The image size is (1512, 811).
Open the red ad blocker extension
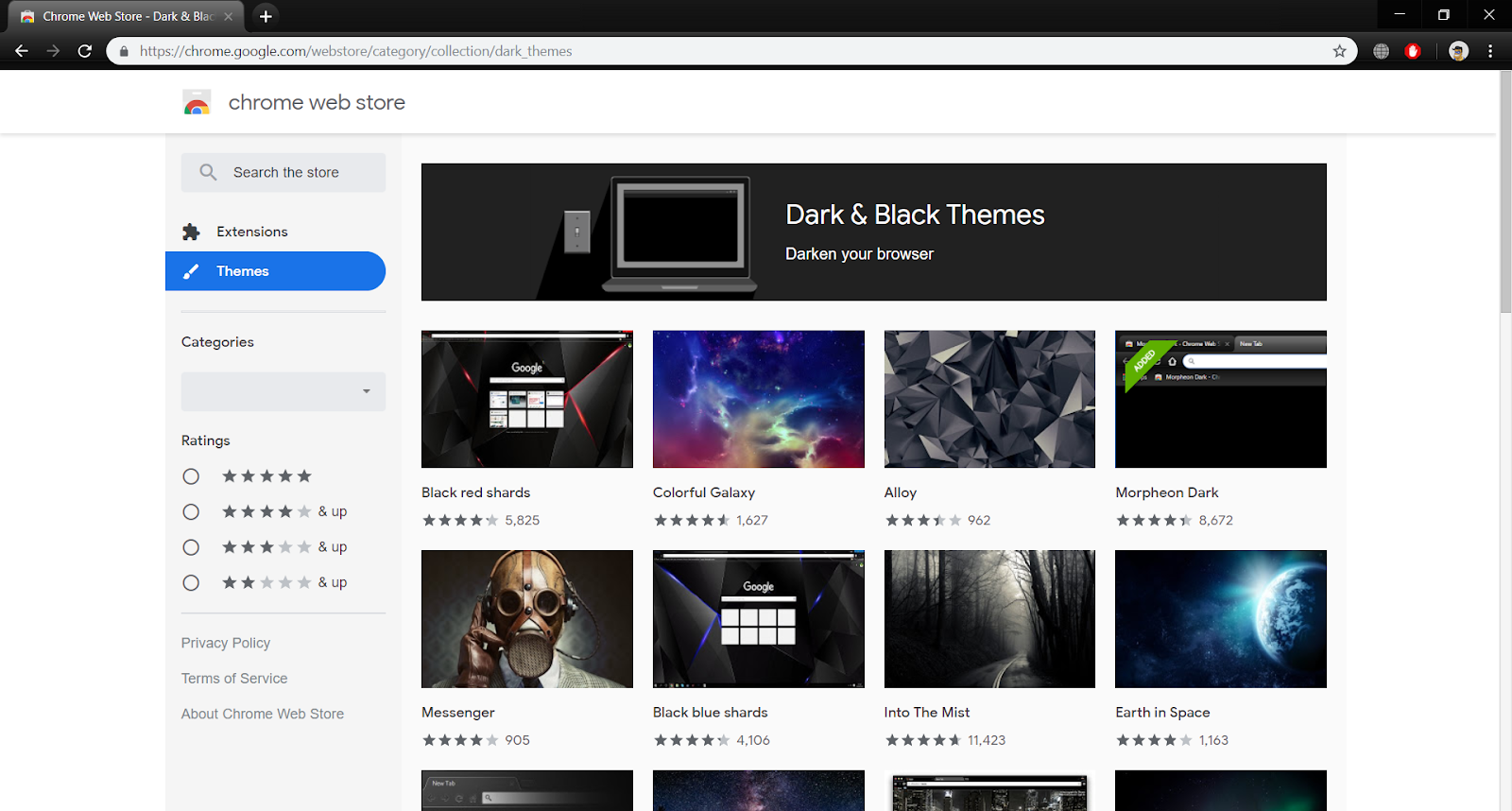tap(1413, 51)
